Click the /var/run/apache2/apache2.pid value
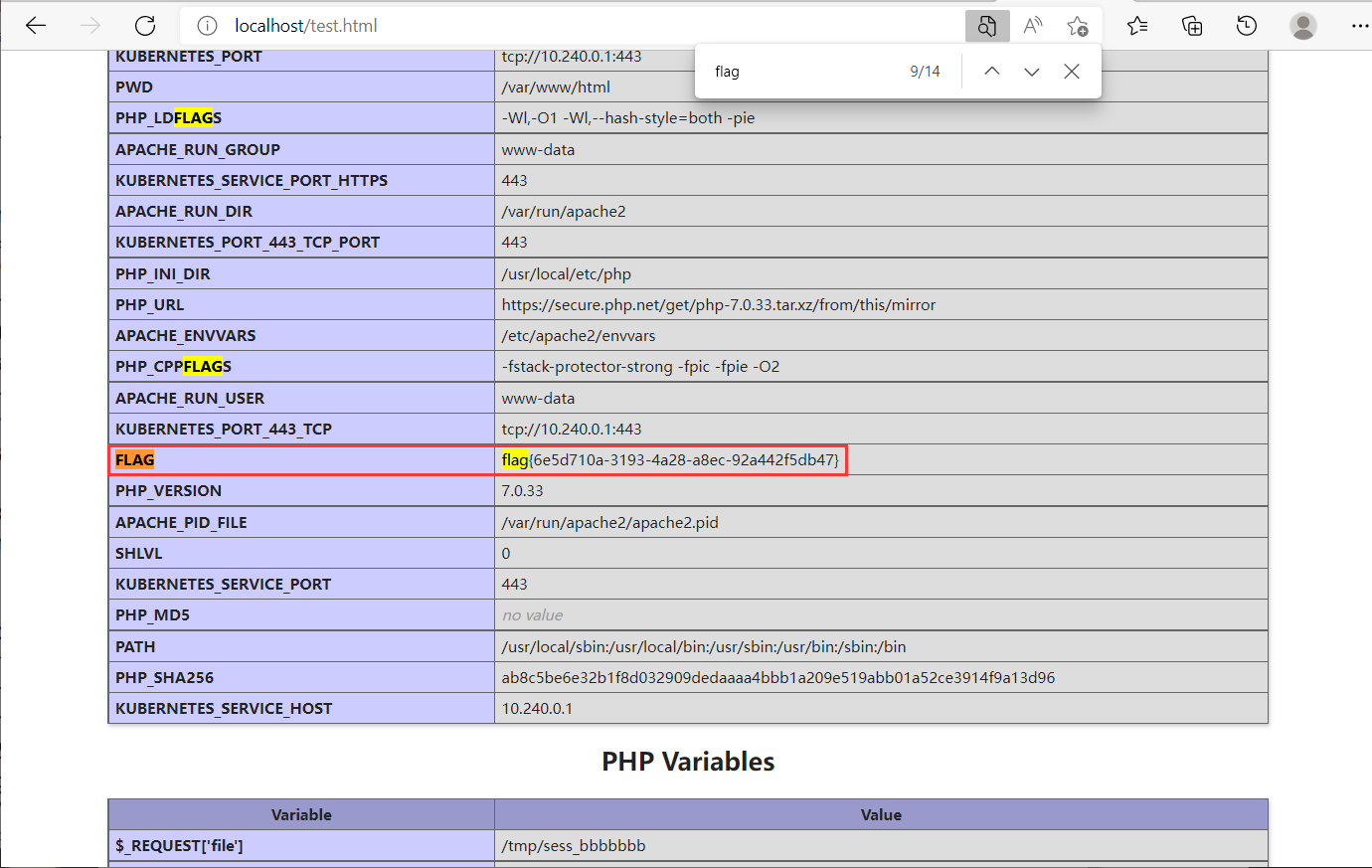The image size is (1372, 868). click(610, 523)
